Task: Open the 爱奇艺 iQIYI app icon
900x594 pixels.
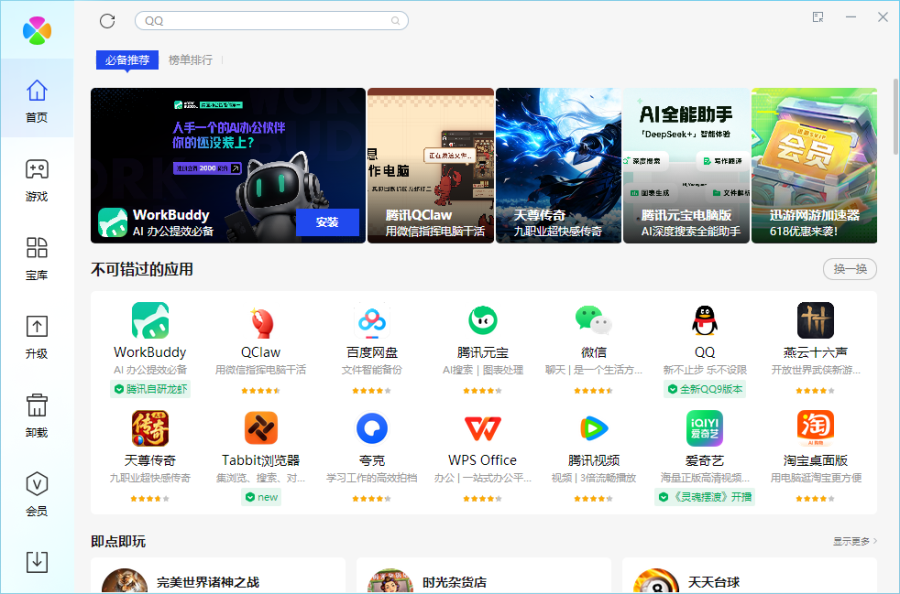Action: pos(704,428)
